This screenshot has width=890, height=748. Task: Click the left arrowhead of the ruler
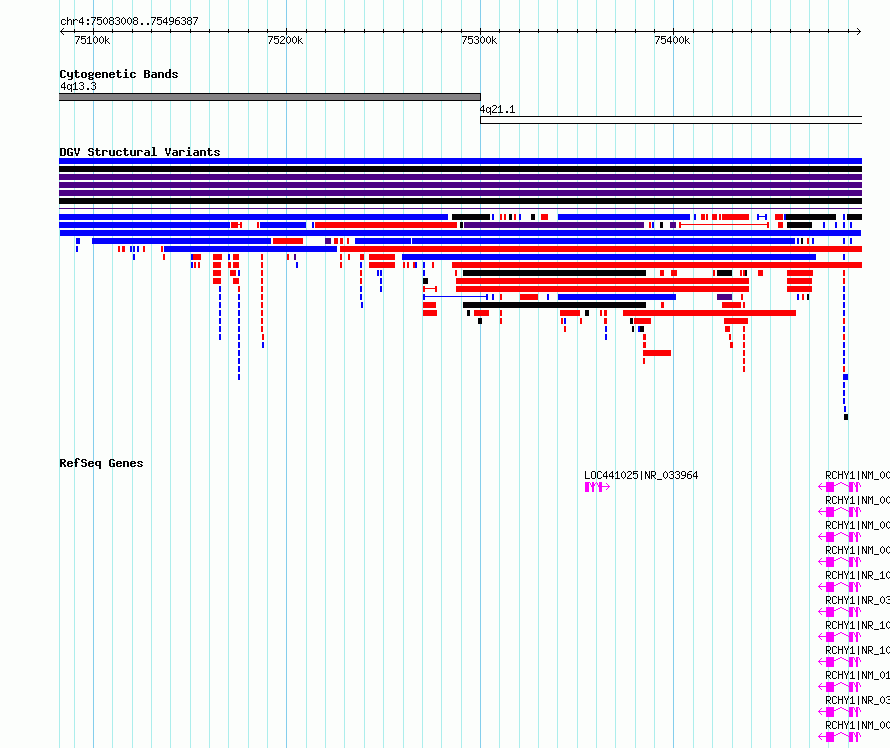62,32
